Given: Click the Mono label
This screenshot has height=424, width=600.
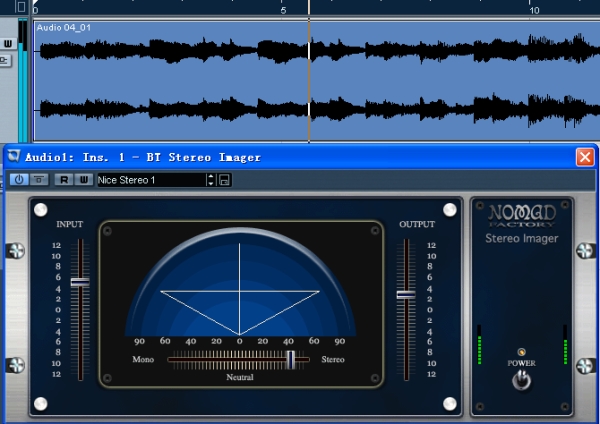Looking at the screenshot, I should tap(143, 359).
